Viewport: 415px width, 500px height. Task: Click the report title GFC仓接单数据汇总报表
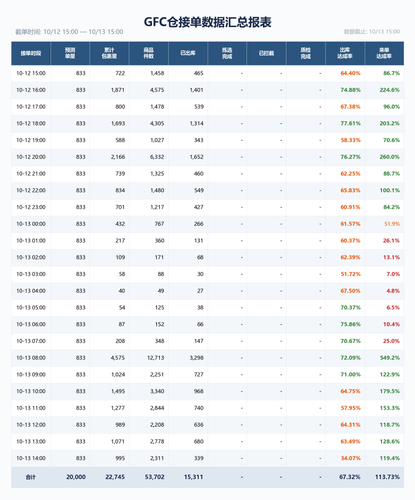207,22
